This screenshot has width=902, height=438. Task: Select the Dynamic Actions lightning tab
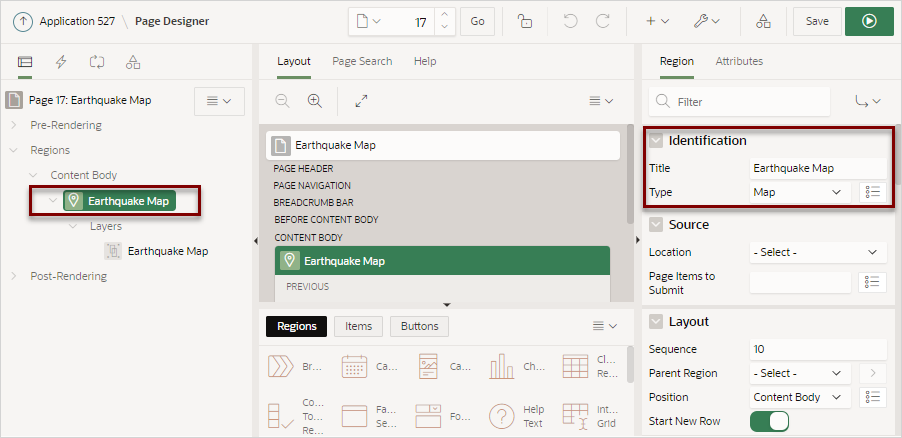coord(60,62)
